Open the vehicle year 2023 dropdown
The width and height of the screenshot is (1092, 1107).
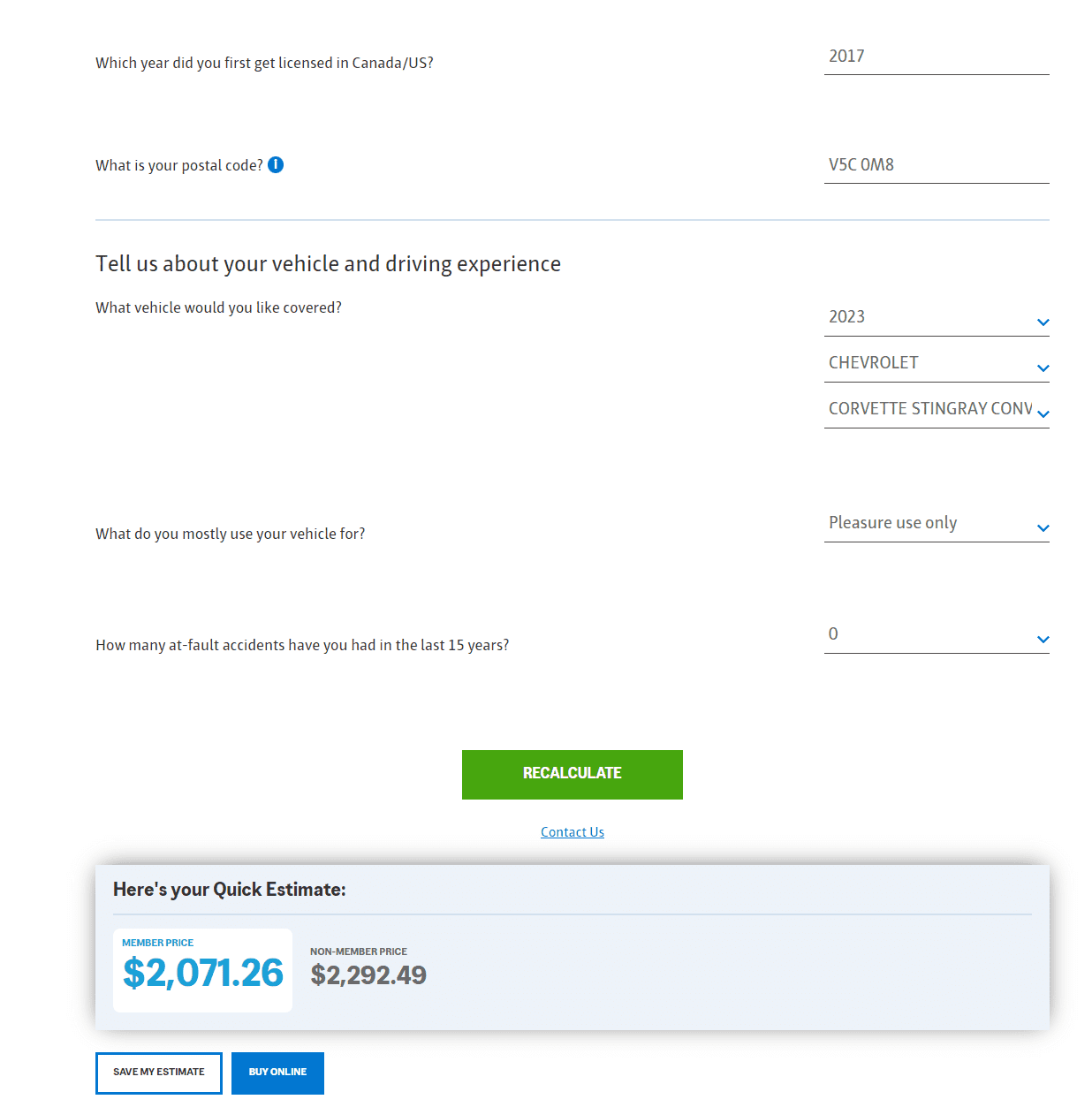click(x=928, y=317)
